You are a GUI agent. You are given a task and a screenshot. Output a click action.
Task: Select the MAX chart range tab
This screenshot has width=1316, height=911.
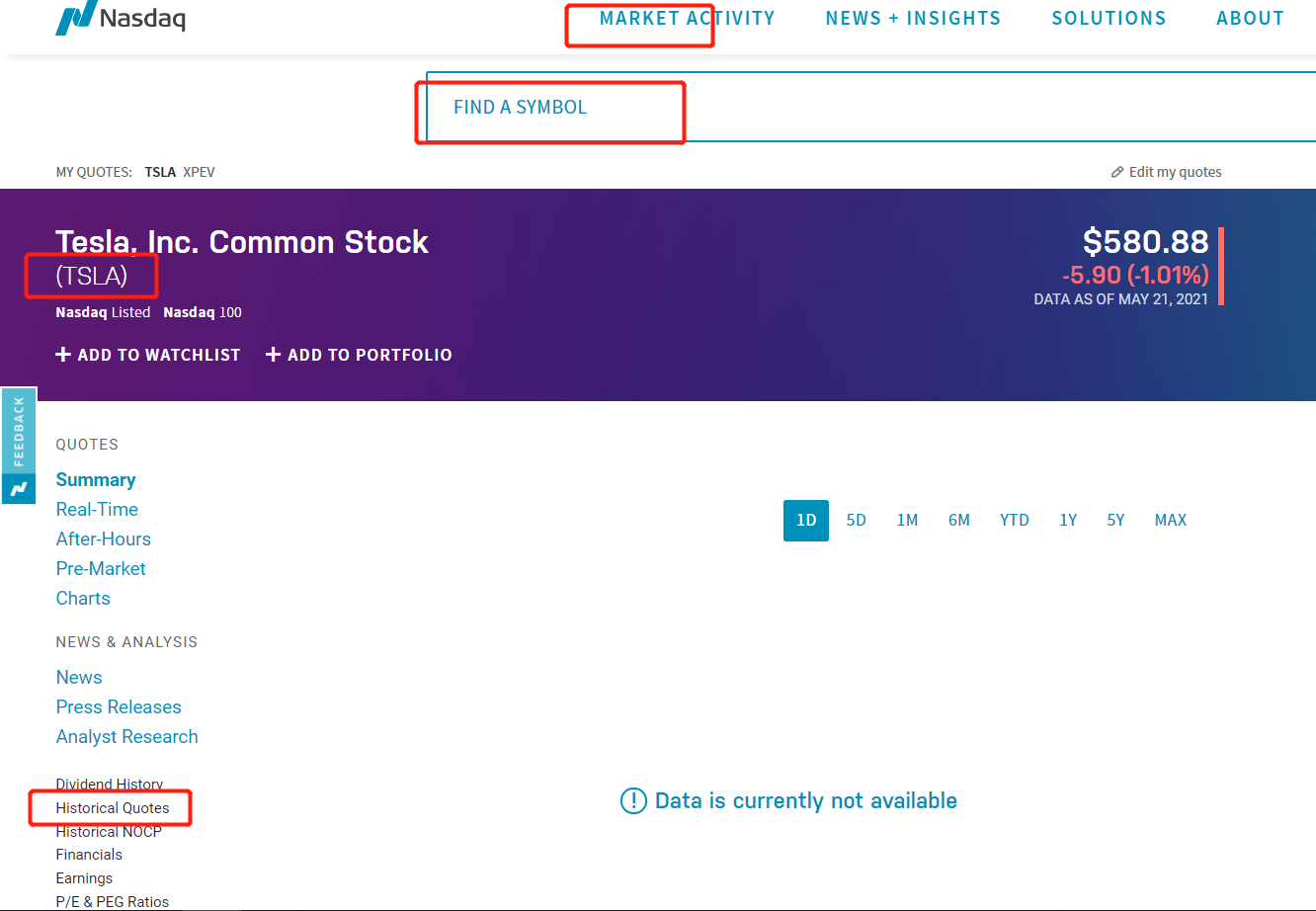pos(1171,521)
